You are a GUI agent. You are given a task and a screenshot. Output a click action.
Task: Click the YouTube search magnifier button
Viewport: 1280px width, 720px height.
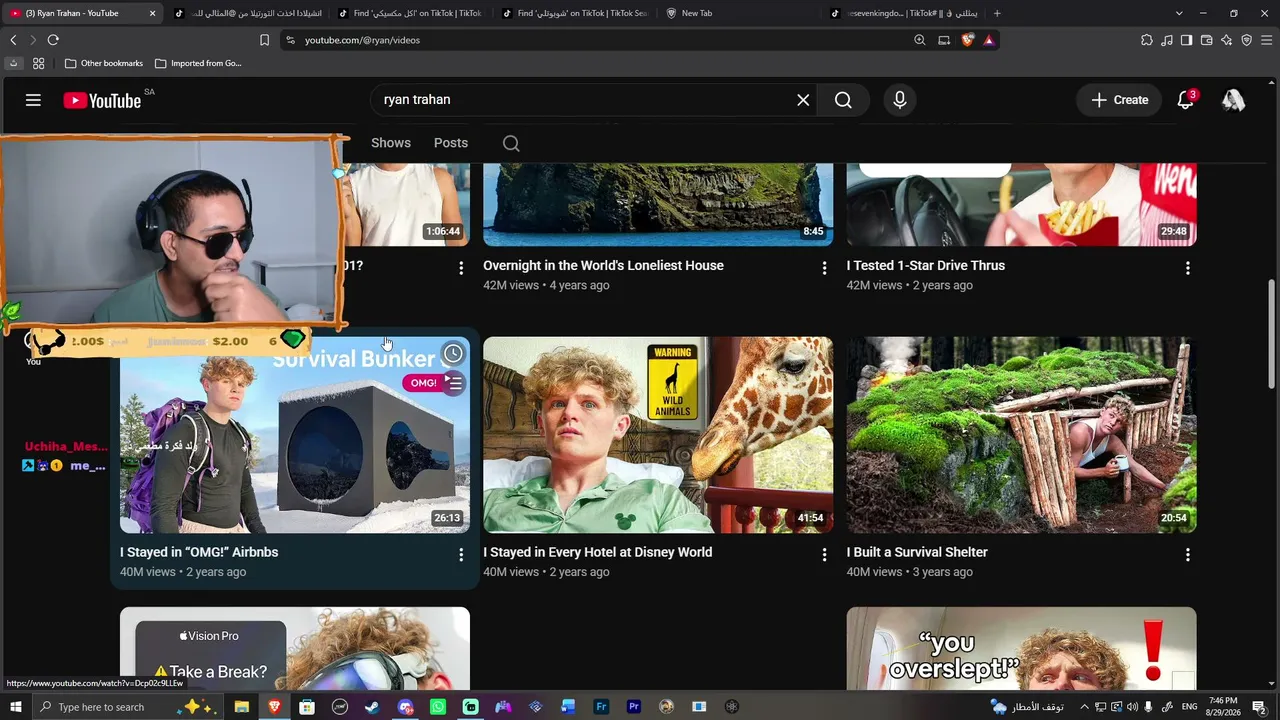(843, 100)
